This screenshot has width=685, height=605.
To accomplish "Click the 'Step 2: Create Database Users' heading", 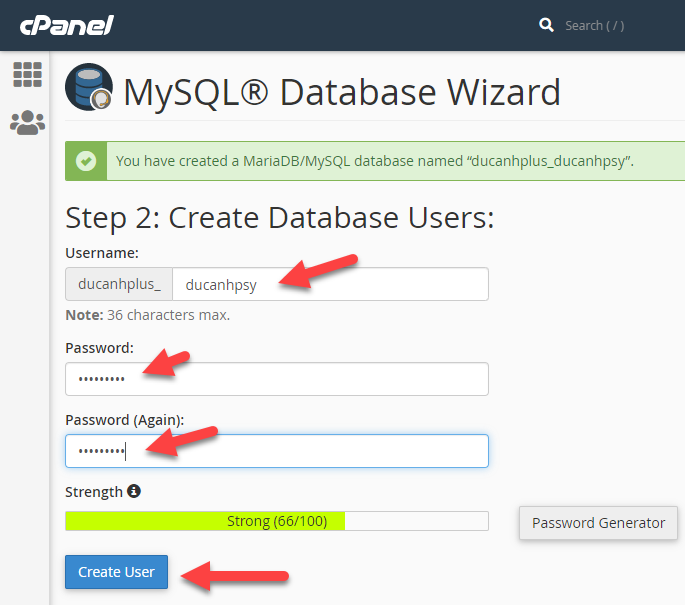I will click(280, 218).
